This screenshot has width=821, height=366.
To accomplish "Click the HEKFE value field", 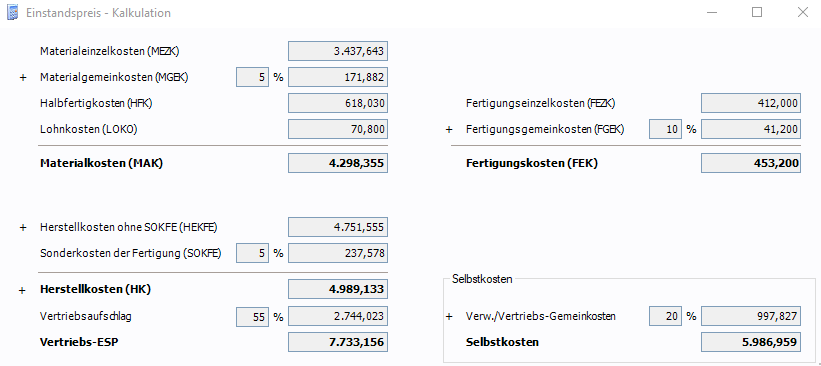I will [x=338, y=227].
